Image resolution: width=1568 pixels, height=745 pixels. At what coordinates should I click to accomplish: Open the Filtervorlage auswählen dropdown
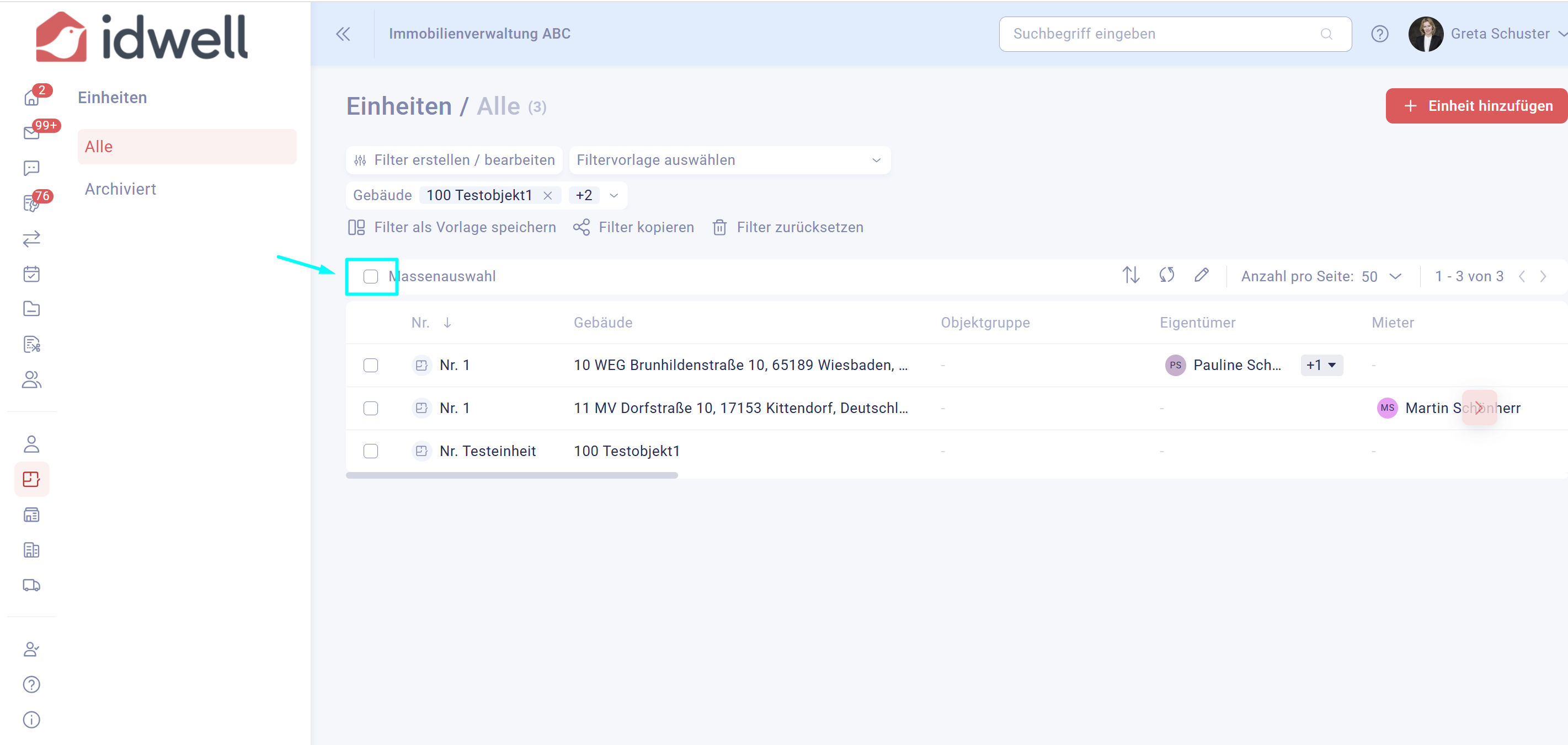point(730,160)
